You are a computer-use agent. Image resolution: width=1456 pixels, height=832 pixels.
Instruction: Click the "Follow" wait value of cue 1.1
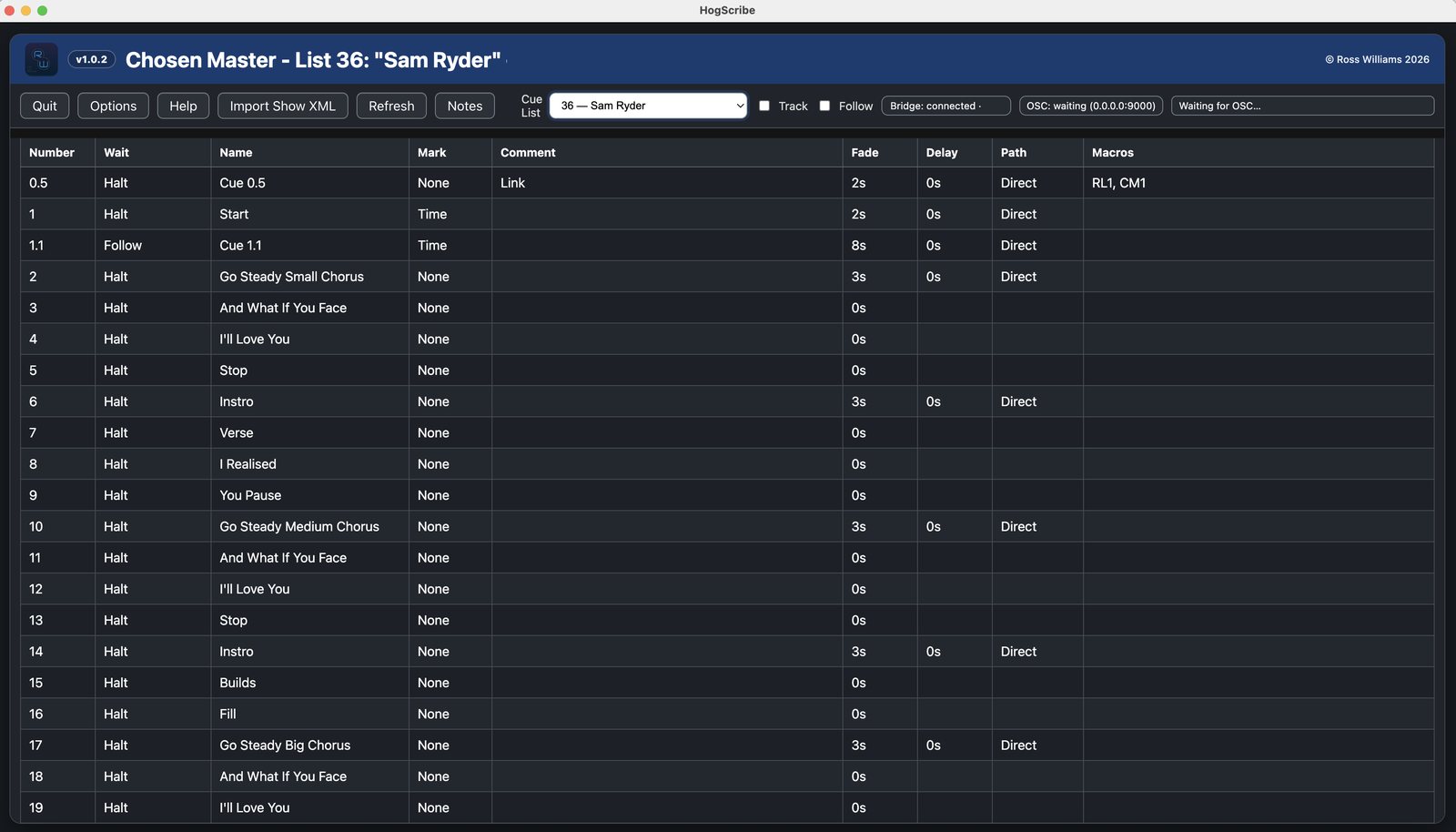[x=123, y=246]
